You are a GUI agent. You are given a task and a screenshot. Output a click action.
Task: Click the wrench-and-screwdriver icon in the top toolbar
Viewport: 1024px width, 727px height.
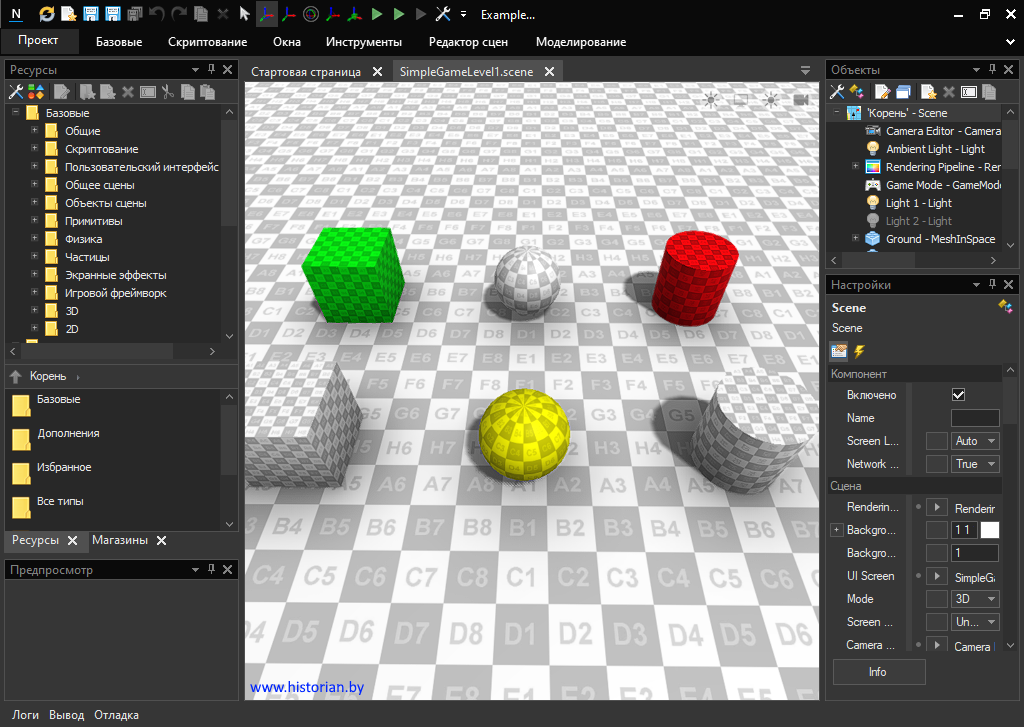click(x=443, y=15)
